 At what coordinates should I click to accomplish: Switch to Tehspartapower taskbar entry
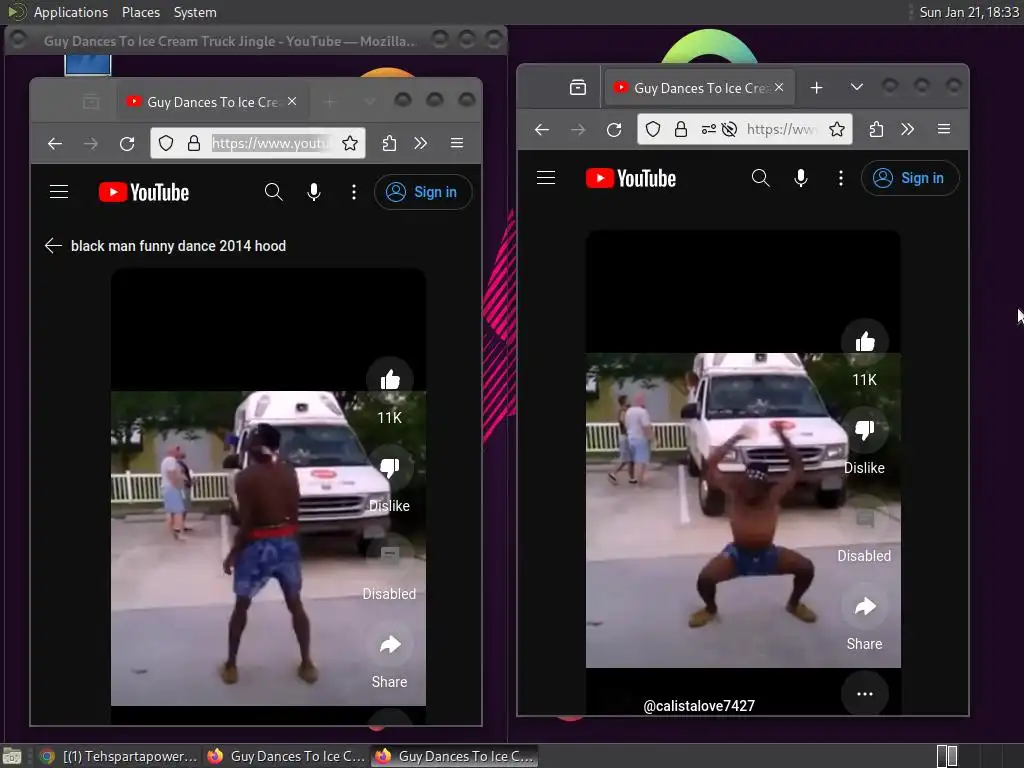(119, 756)
